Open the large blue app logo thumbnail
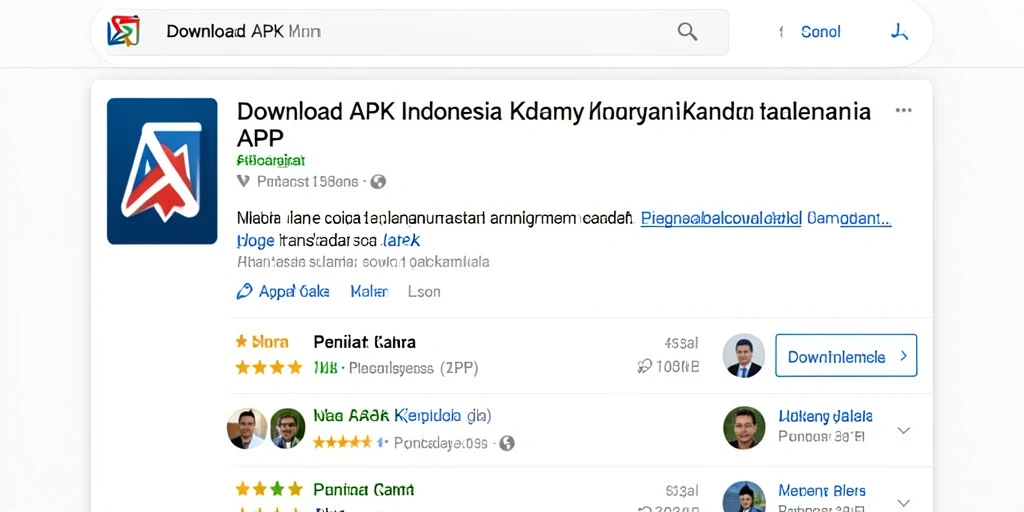This screenshot has width=1024, height=512. pos(162,171)
